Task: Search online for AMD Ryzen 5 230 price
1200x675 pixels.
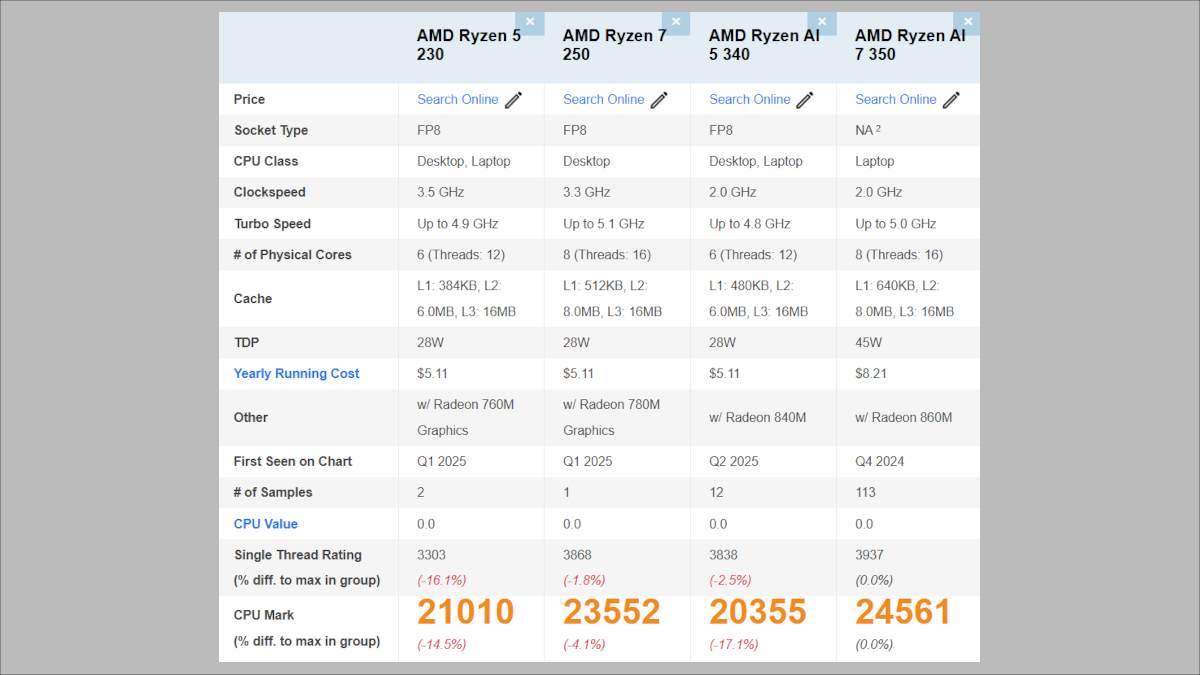Action: click(x=458, y=99)
